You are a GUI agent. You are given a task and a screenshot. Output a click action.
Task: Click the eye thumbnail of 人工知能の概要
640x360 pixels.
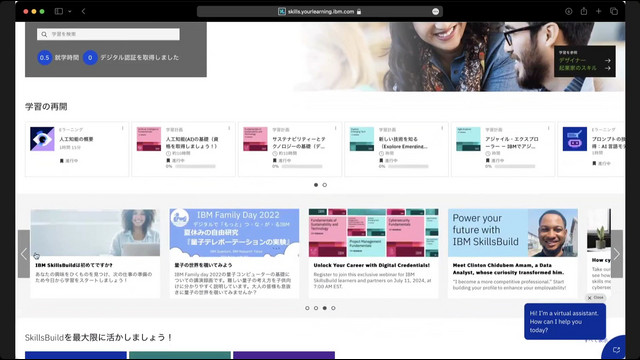(42, 139)
